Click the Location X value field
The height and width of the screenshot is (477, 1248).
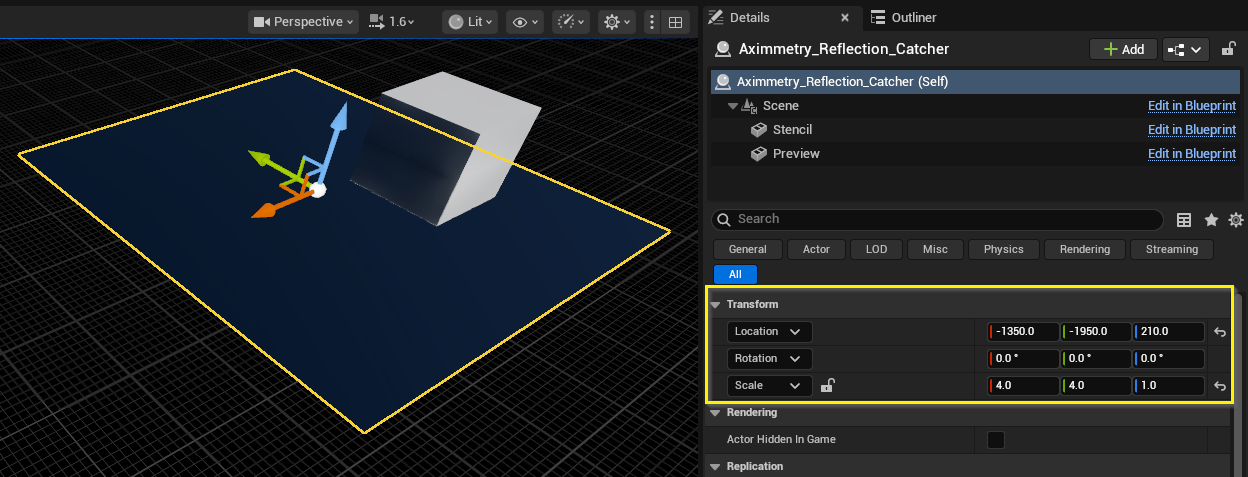pos(1023,332)
